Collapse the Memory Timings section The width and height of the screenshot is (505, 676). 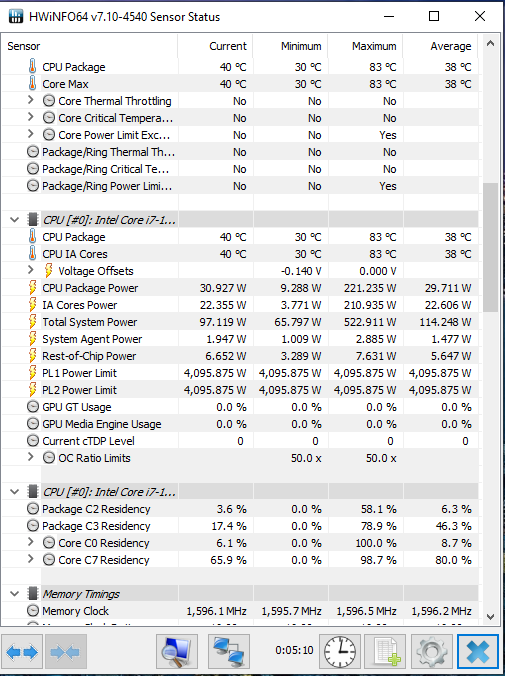pyautogui.click(x=15, y=594)
